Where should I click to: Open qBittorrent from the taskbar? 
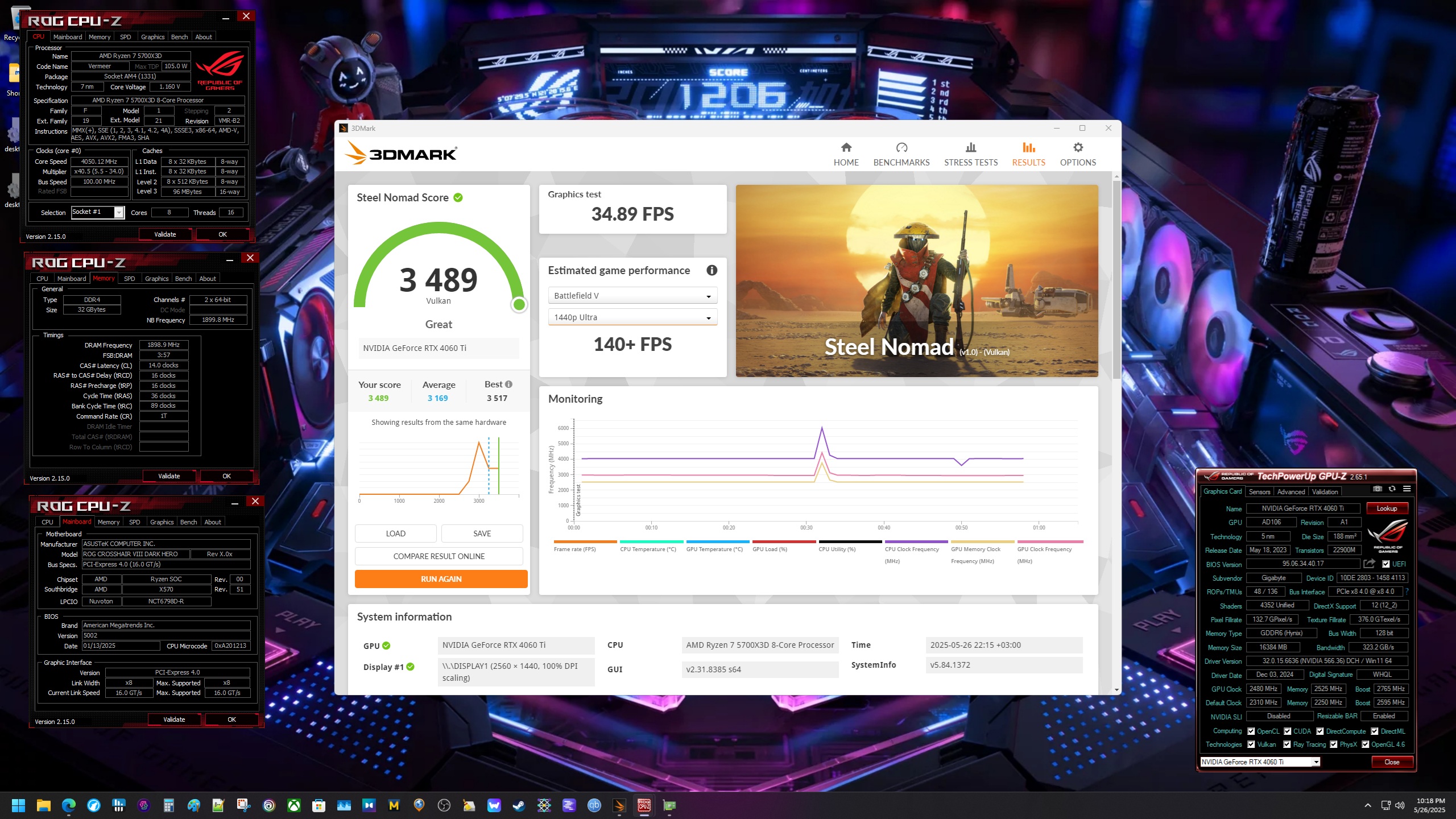[594, 805]
